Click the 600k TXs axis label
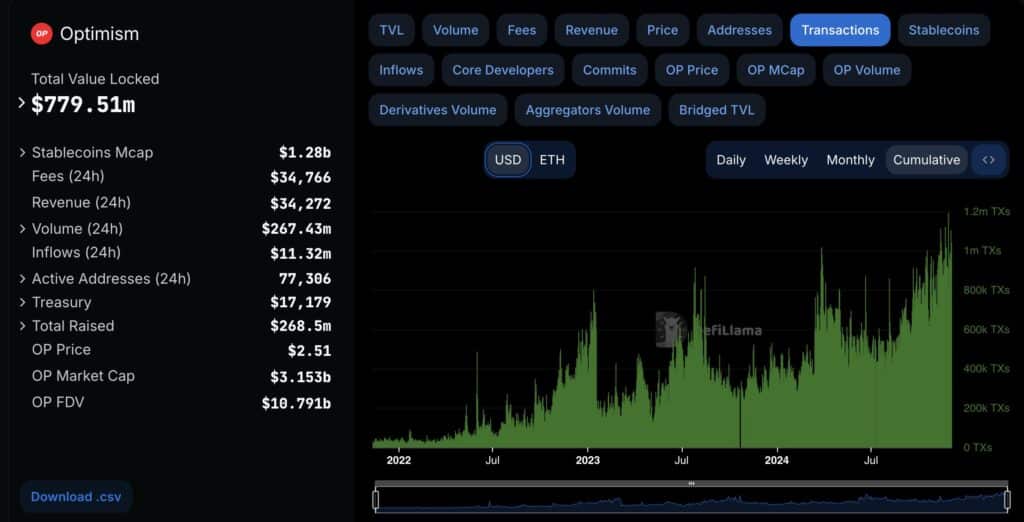Screen dimensions: 1024x522 tap(987, 329)
